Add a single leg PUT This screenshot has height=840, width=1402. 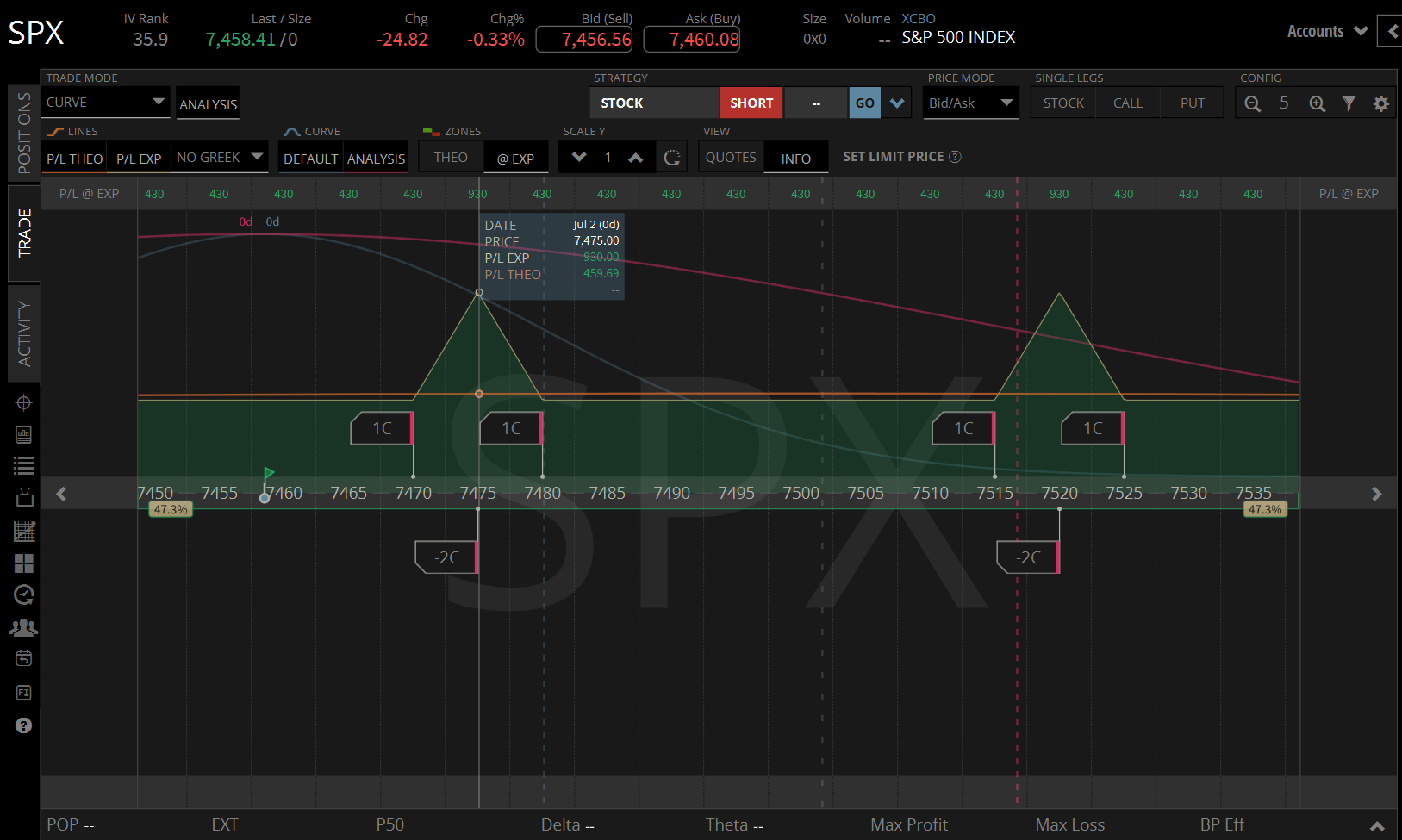tap(1193, 103)
